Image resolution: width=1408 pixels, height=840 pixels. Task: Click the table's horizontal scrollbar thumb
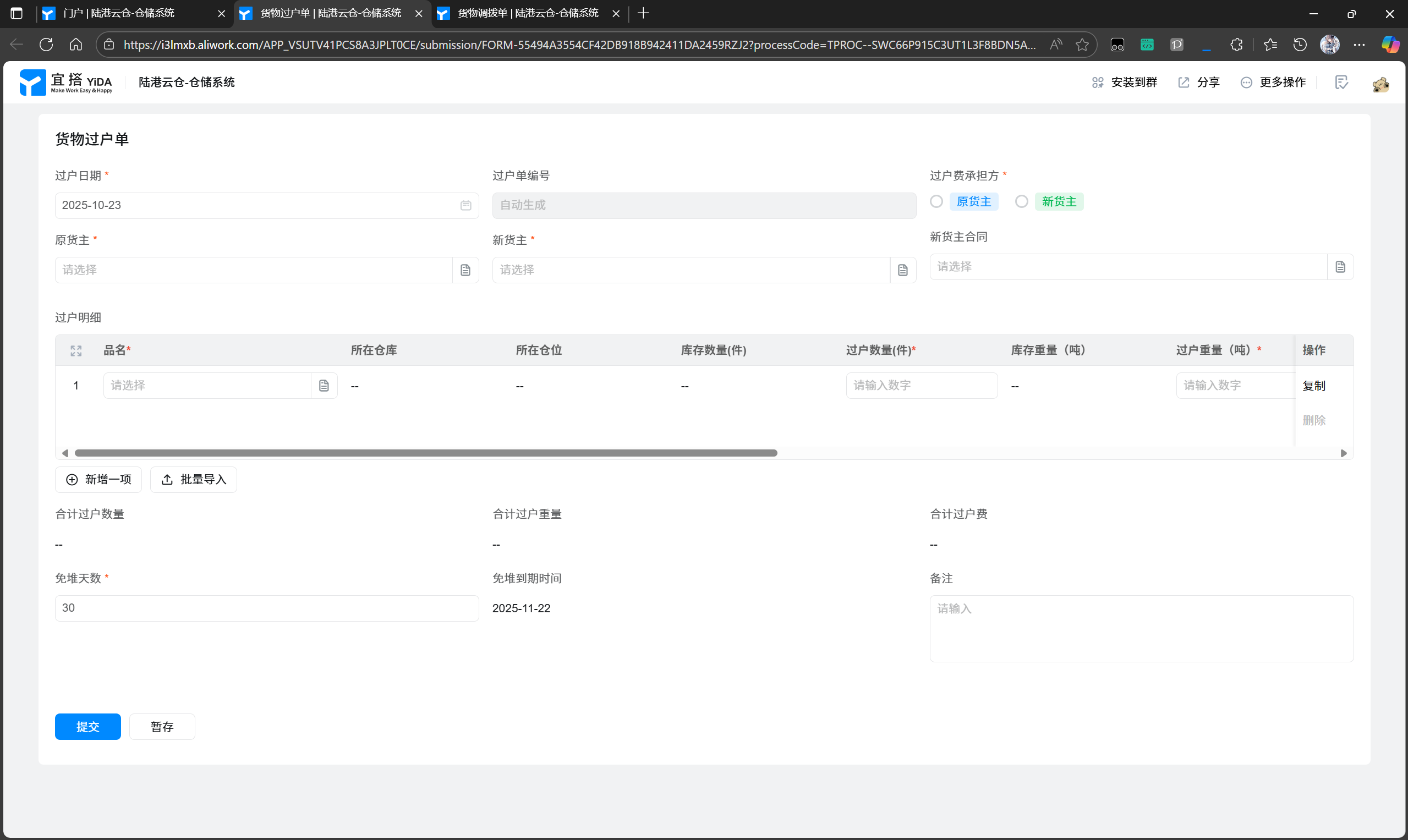(426, 453)
